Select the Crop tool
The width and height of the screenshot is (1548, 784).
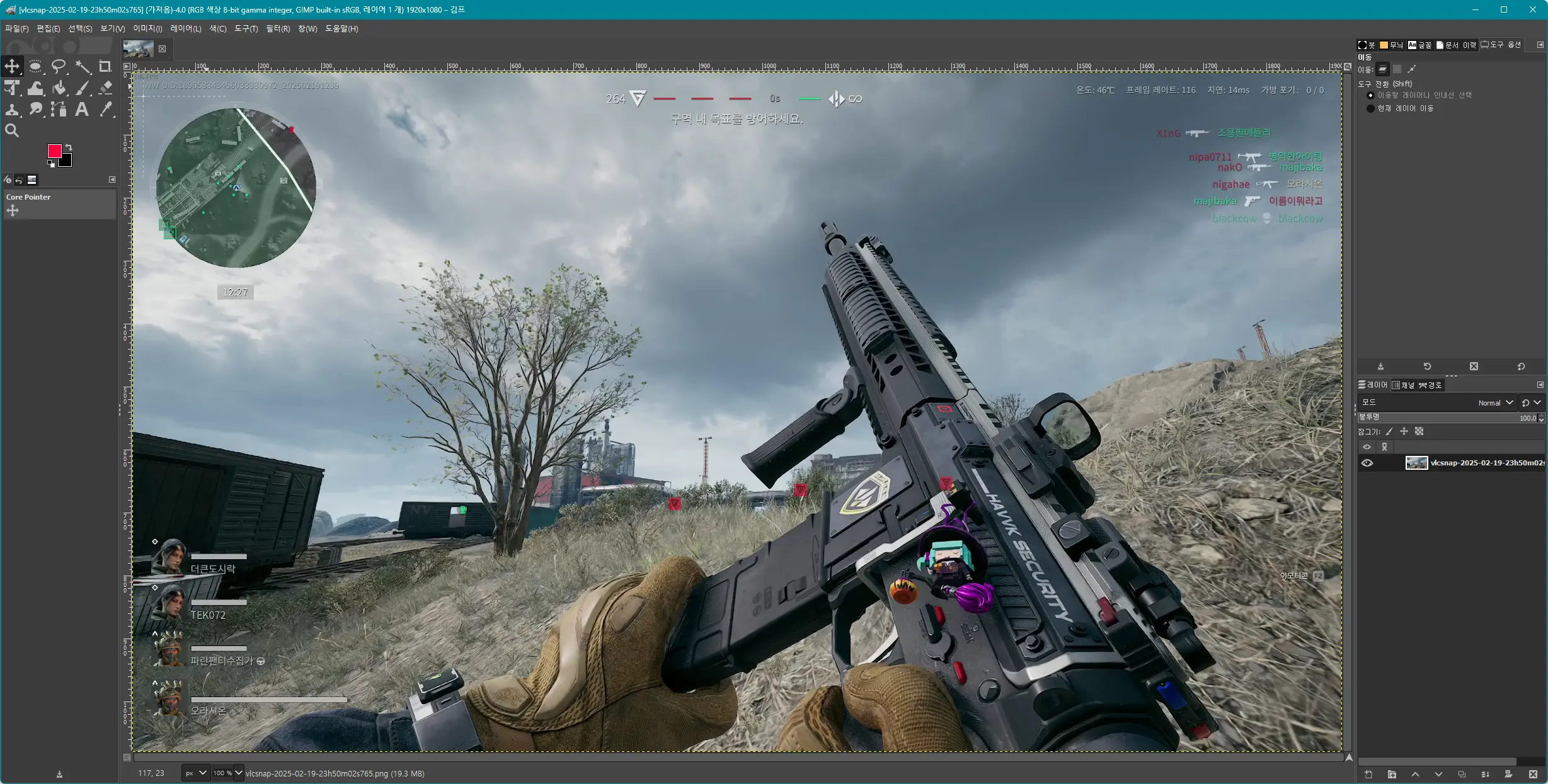click(x=105, y=66)
